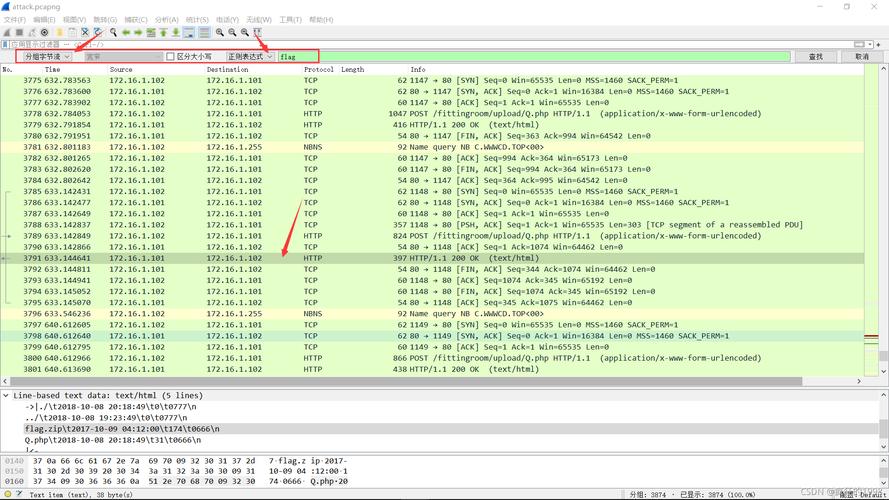Collapse the Line-based text data tree node
This screenshot has width=889, height=500.
pos(6,396)
